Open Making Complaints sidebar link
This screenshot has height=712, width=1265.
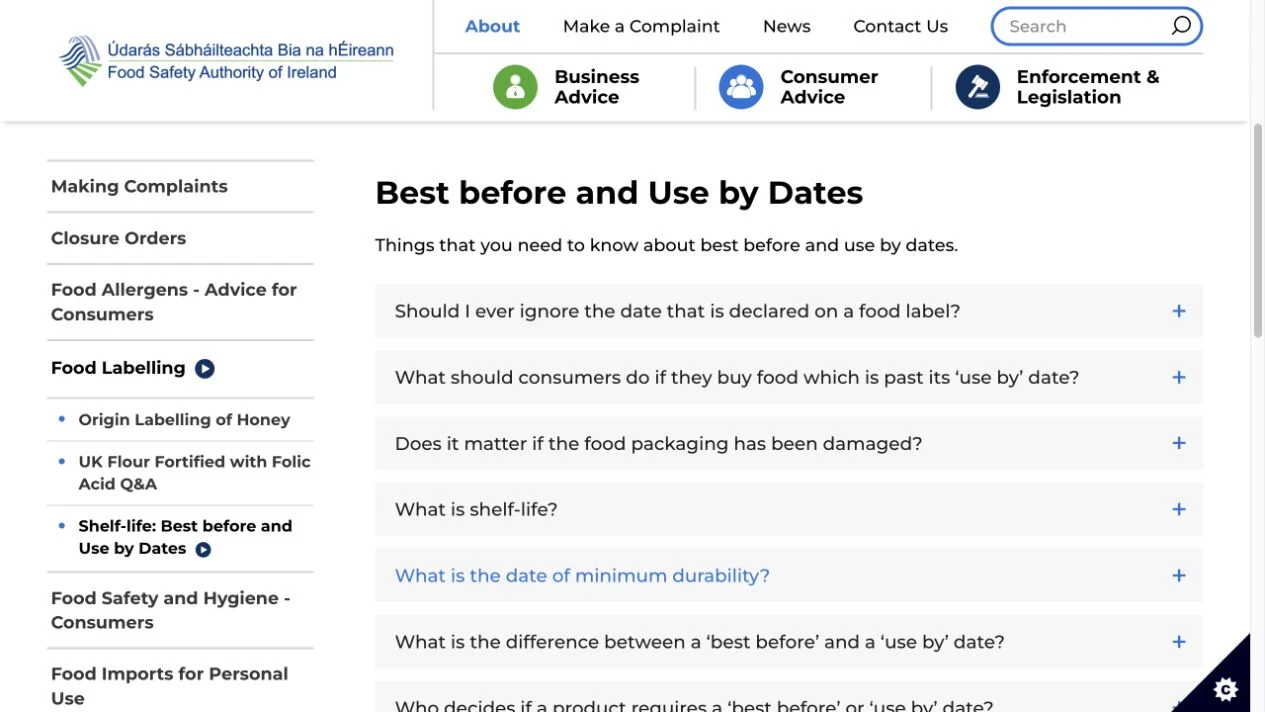(x=139, y=186)
